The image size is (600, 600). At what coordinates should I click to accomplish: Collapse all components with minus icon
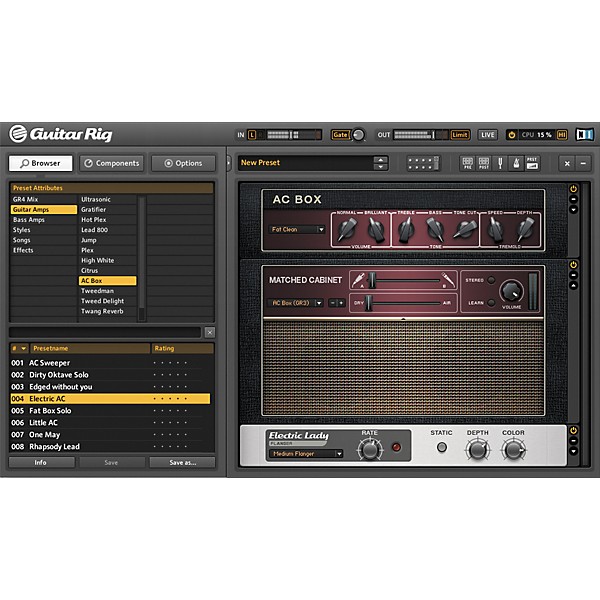click(x=583, y=163)
